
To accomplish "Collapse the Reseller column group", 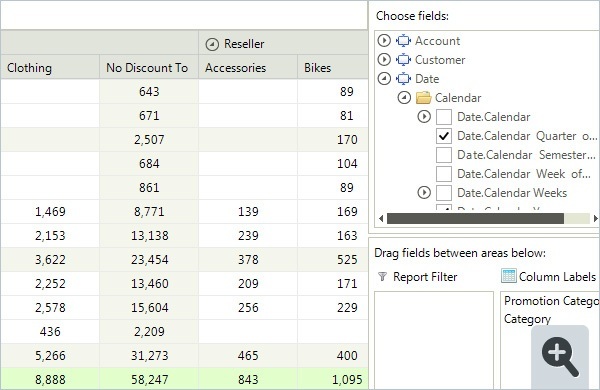I will 212,44.
